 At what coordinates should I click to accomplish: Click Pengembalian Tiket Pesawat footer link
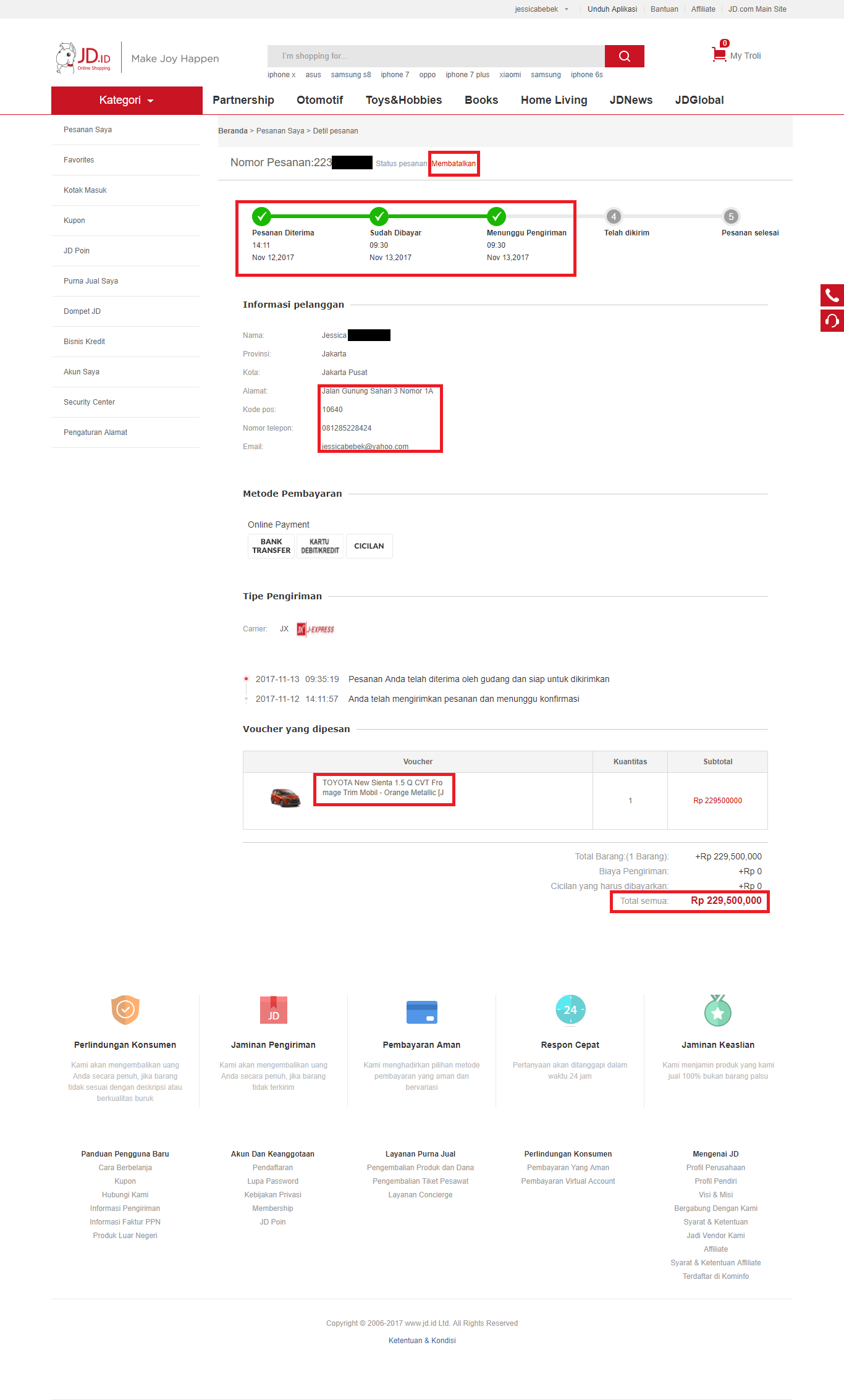click(421, 1181)
